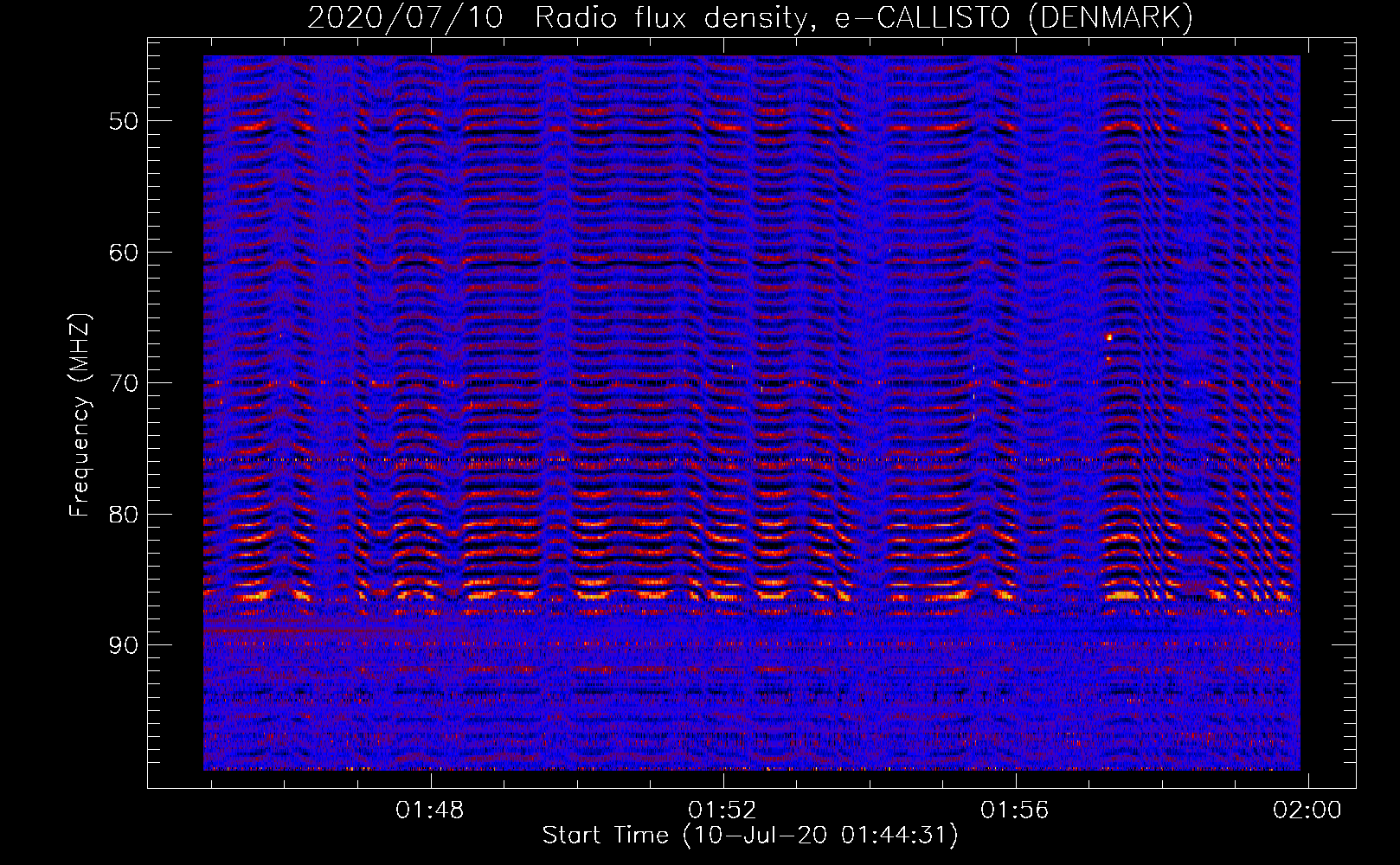Select the 50 frequency tick label
1400x865 pixels.
pos(124,121)
